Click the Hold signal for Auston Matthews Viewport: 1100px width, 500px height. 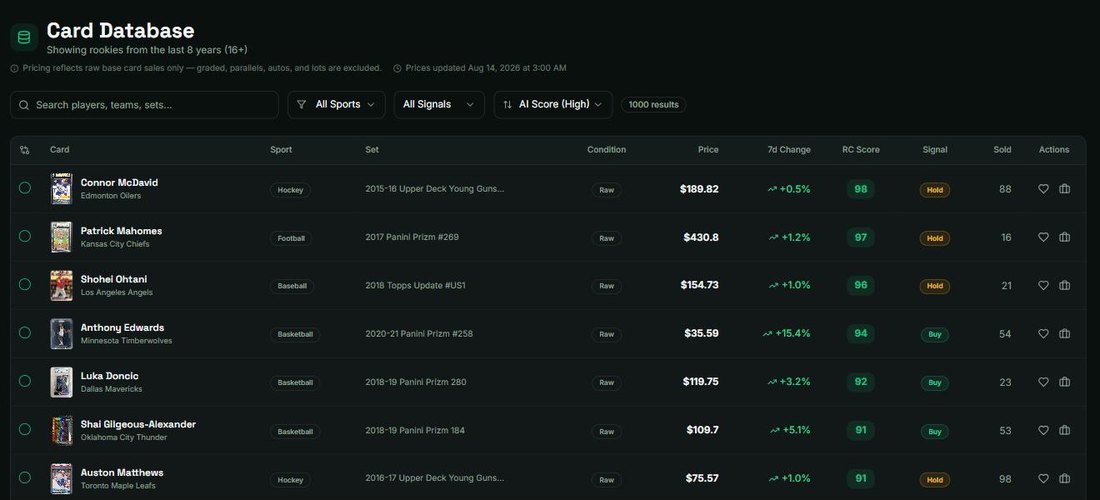934,480
